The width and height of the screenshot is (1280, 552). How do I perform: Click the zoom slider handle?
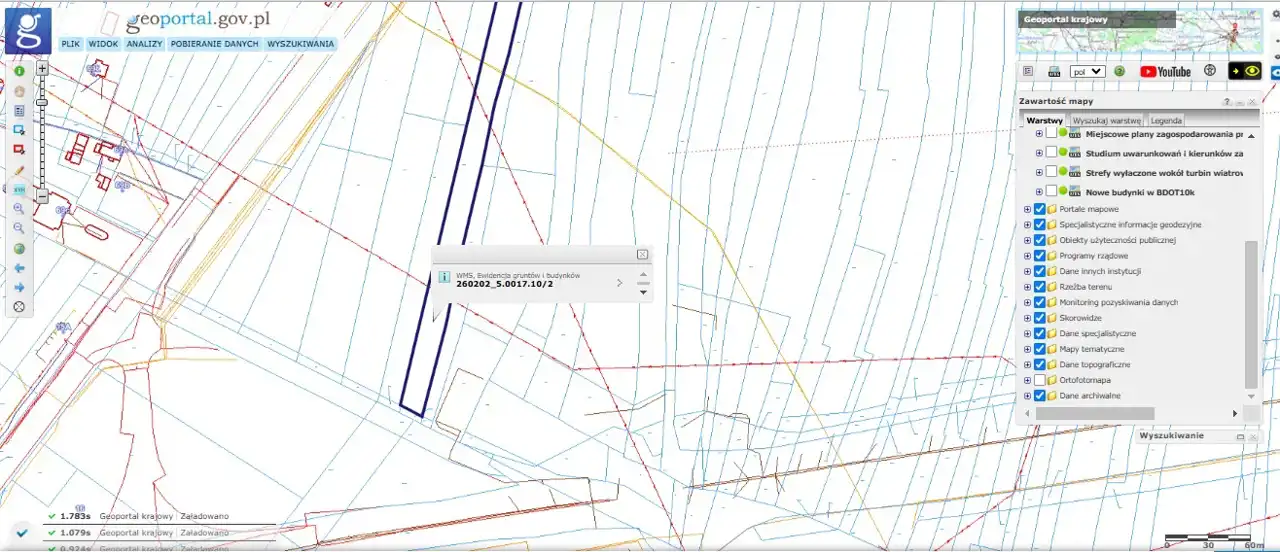pyautogui.click(x=42, y=102)
